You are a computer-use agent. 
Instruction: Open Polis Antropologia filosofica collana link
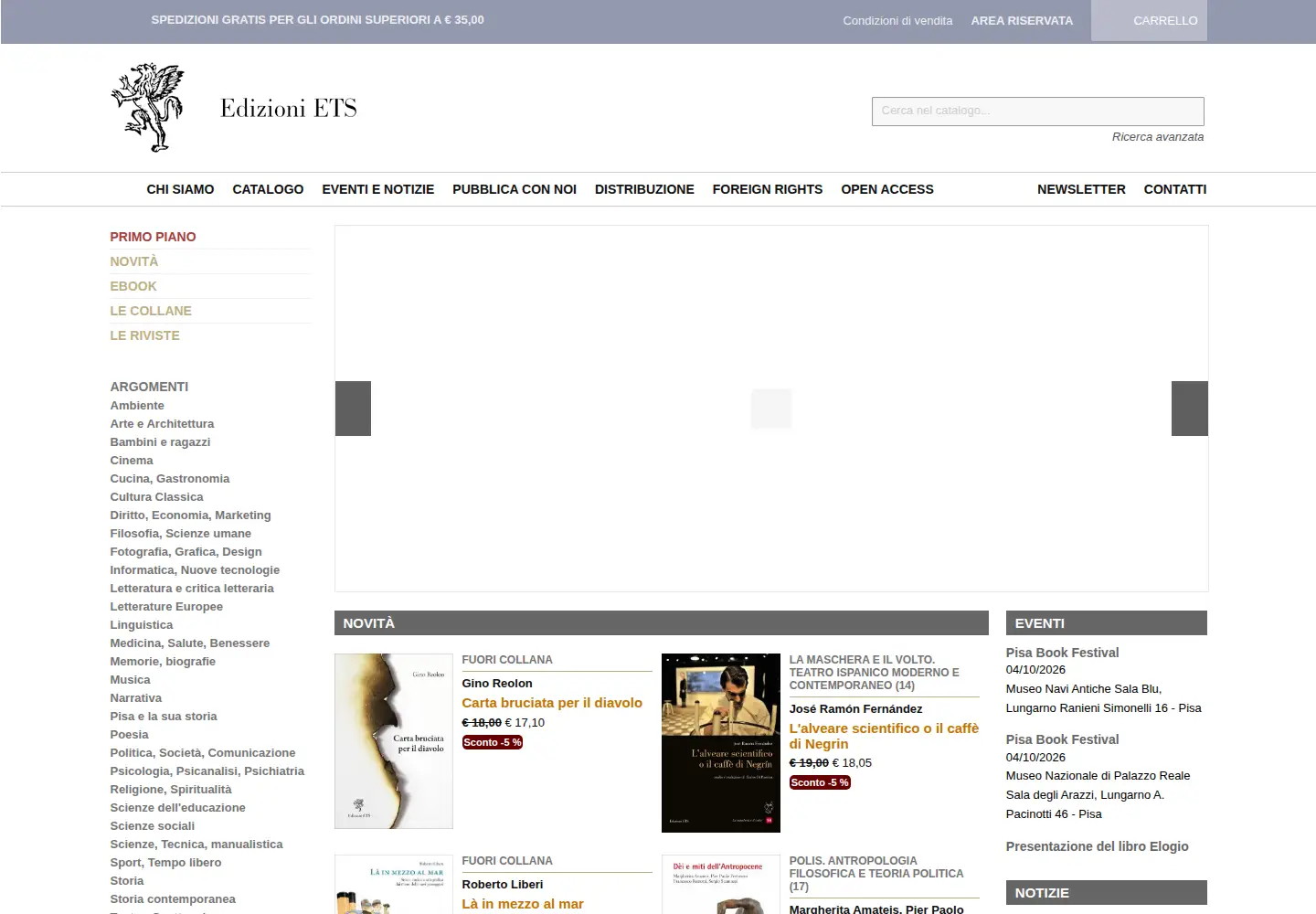[x=876, y=874]
